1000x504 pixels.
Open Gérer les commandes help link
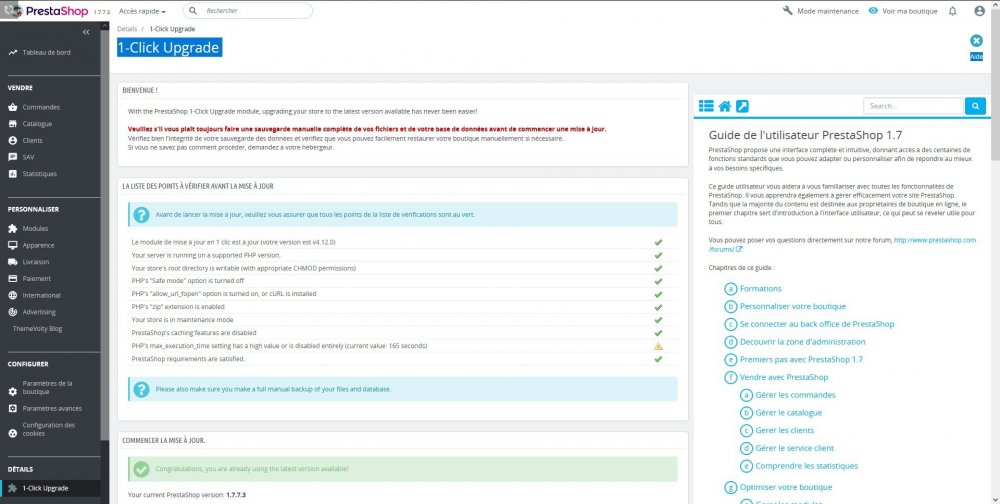pos(795,395)
